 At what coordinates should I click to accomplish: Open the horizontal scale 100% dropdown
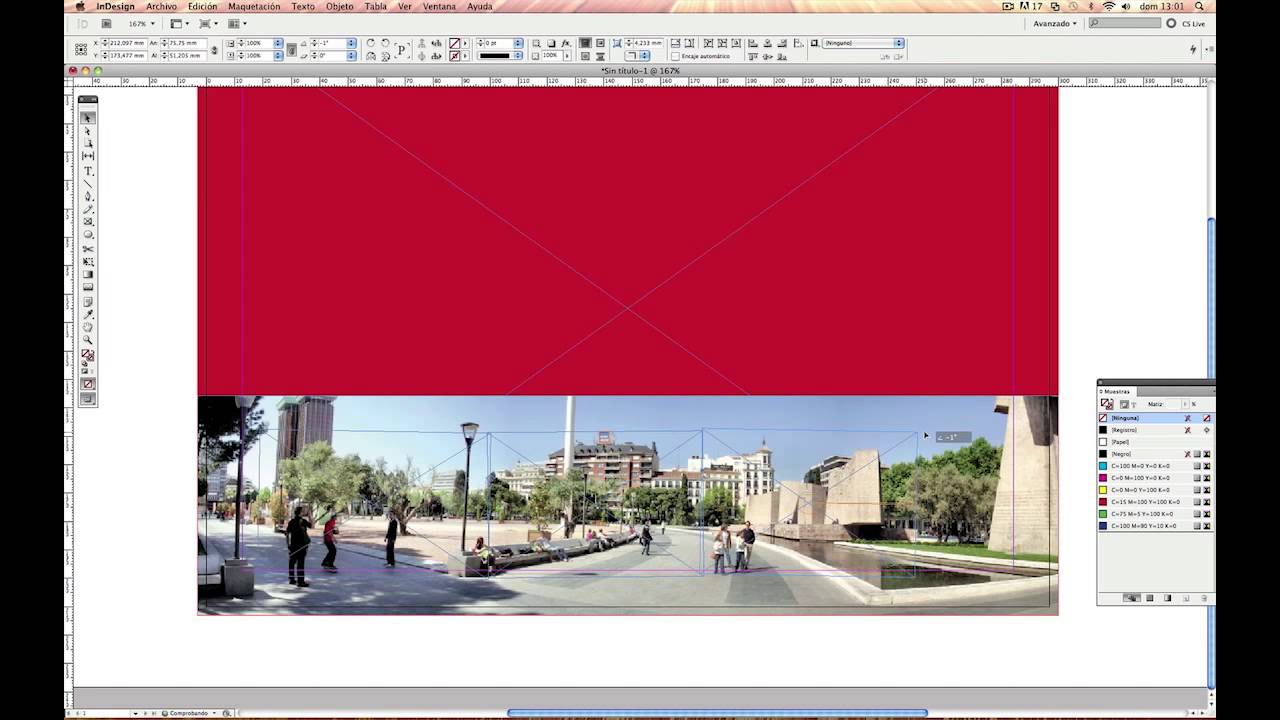(278, 43)
